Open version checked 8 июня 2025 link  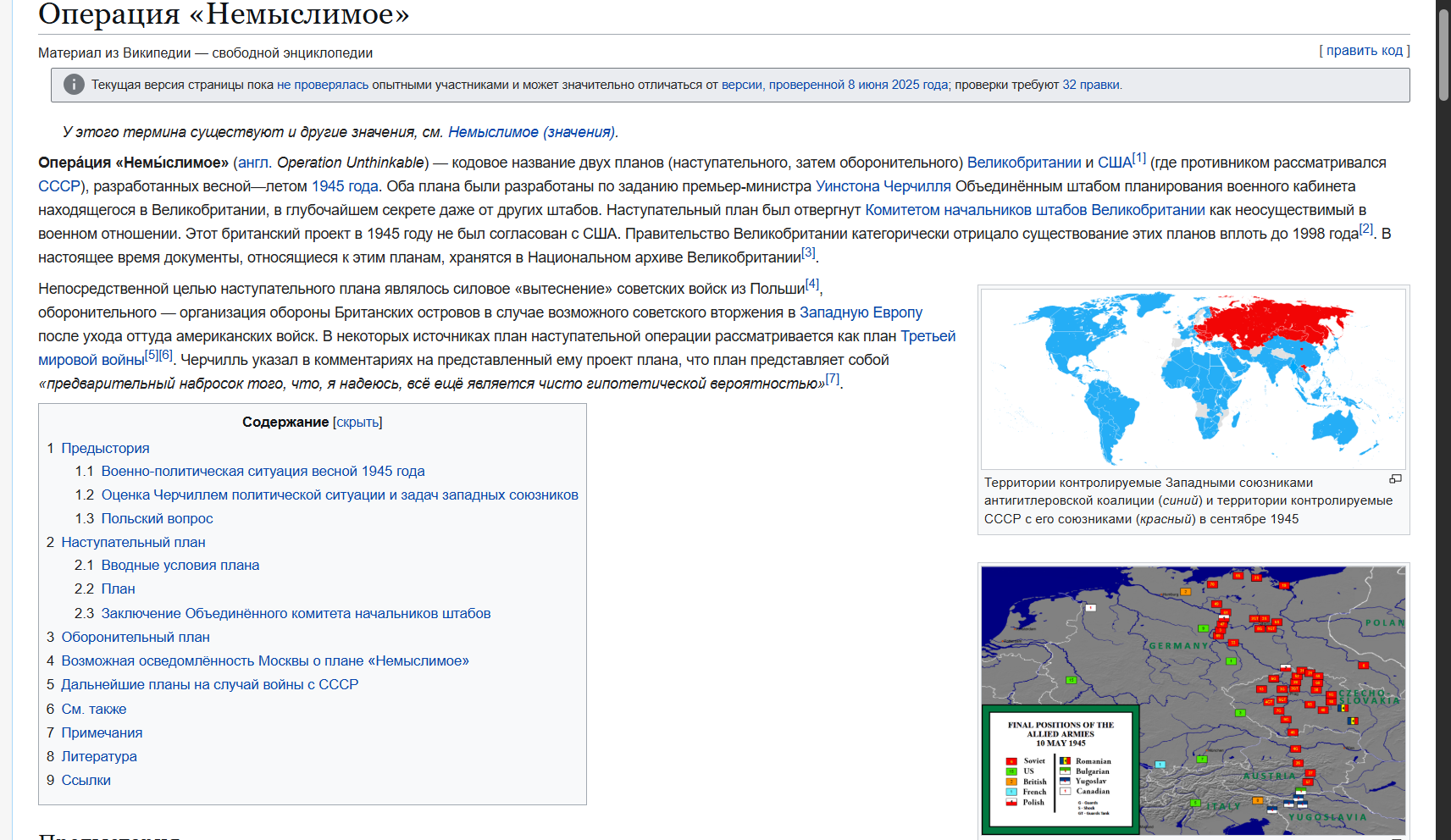[834, 85]
